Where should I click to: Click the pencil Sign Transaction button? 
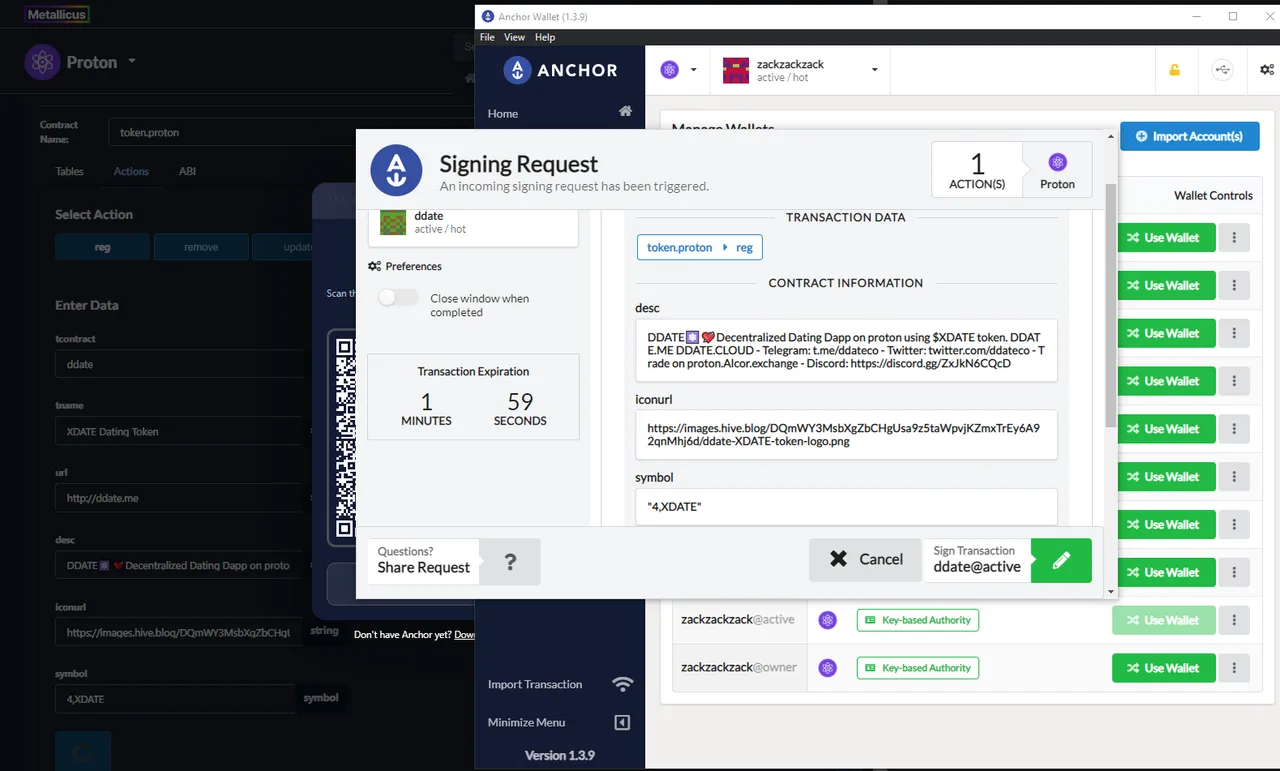[1061, 560]
